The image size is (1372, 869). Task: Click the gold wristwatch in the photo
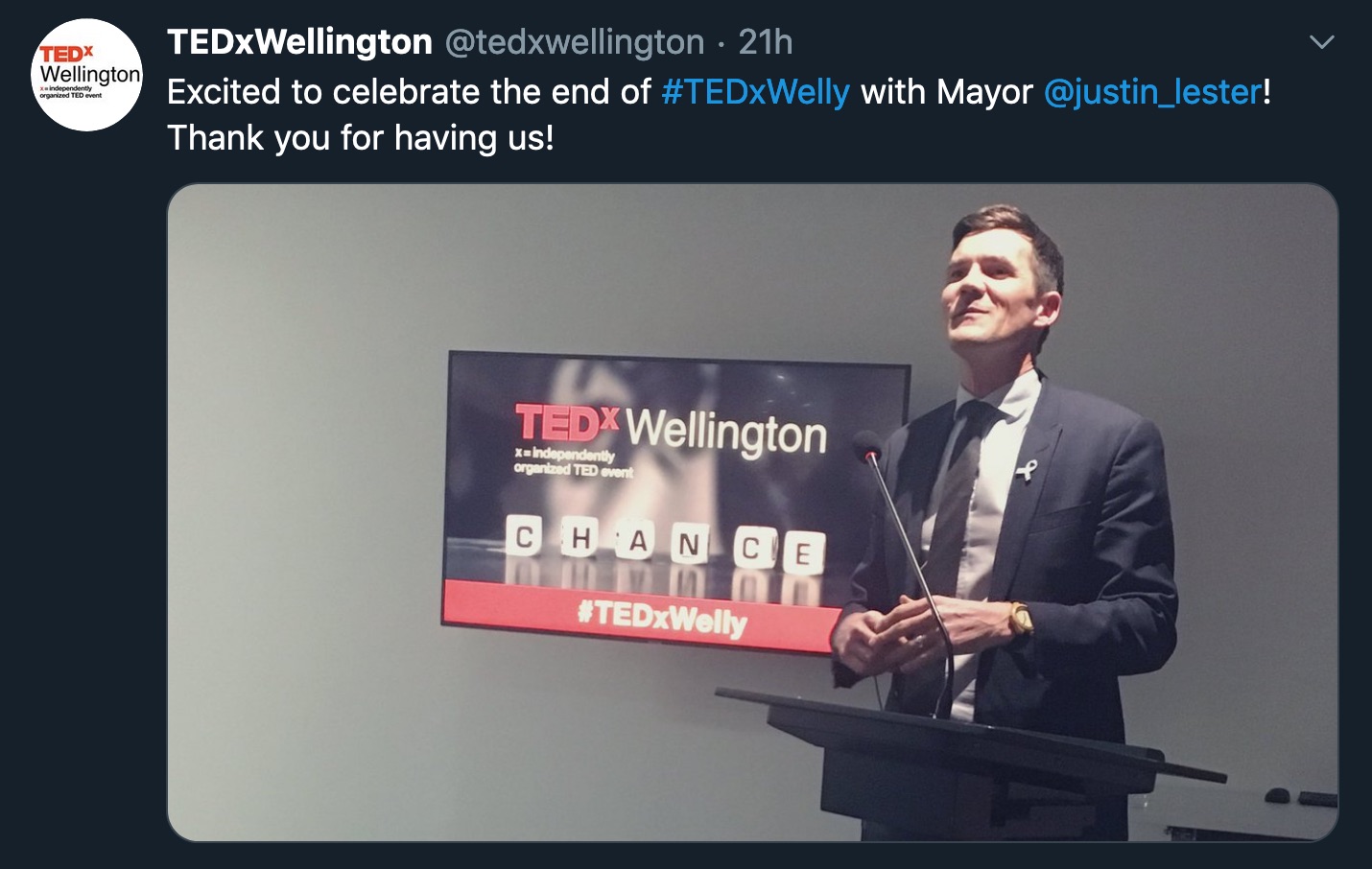pyautogui.click(x=1020, y=619)
